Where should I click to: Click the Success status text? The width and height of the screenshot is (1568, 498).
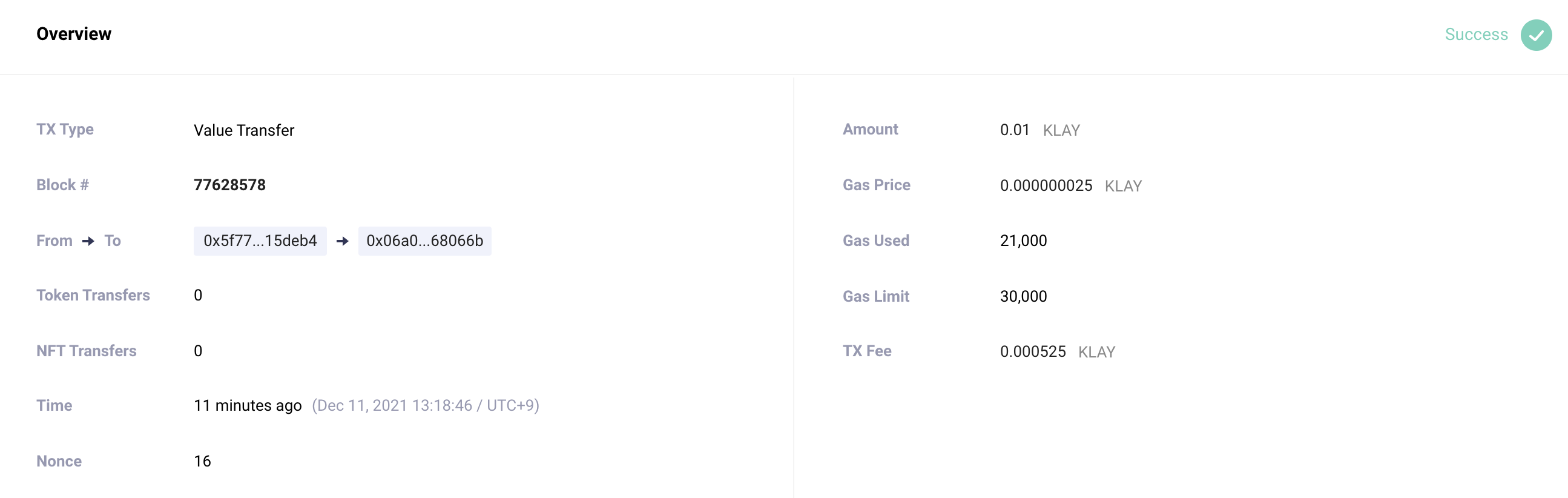pyautogui.click(x=1476, y=35)
